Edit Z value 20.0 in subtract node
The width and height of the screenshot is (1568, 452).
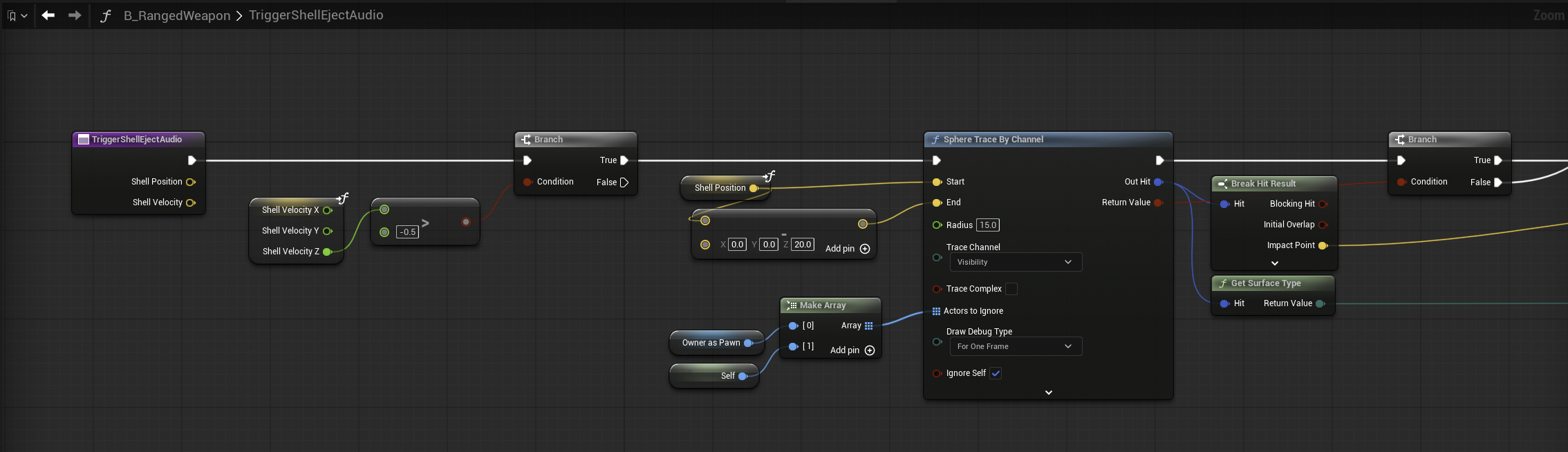[802, 245]
